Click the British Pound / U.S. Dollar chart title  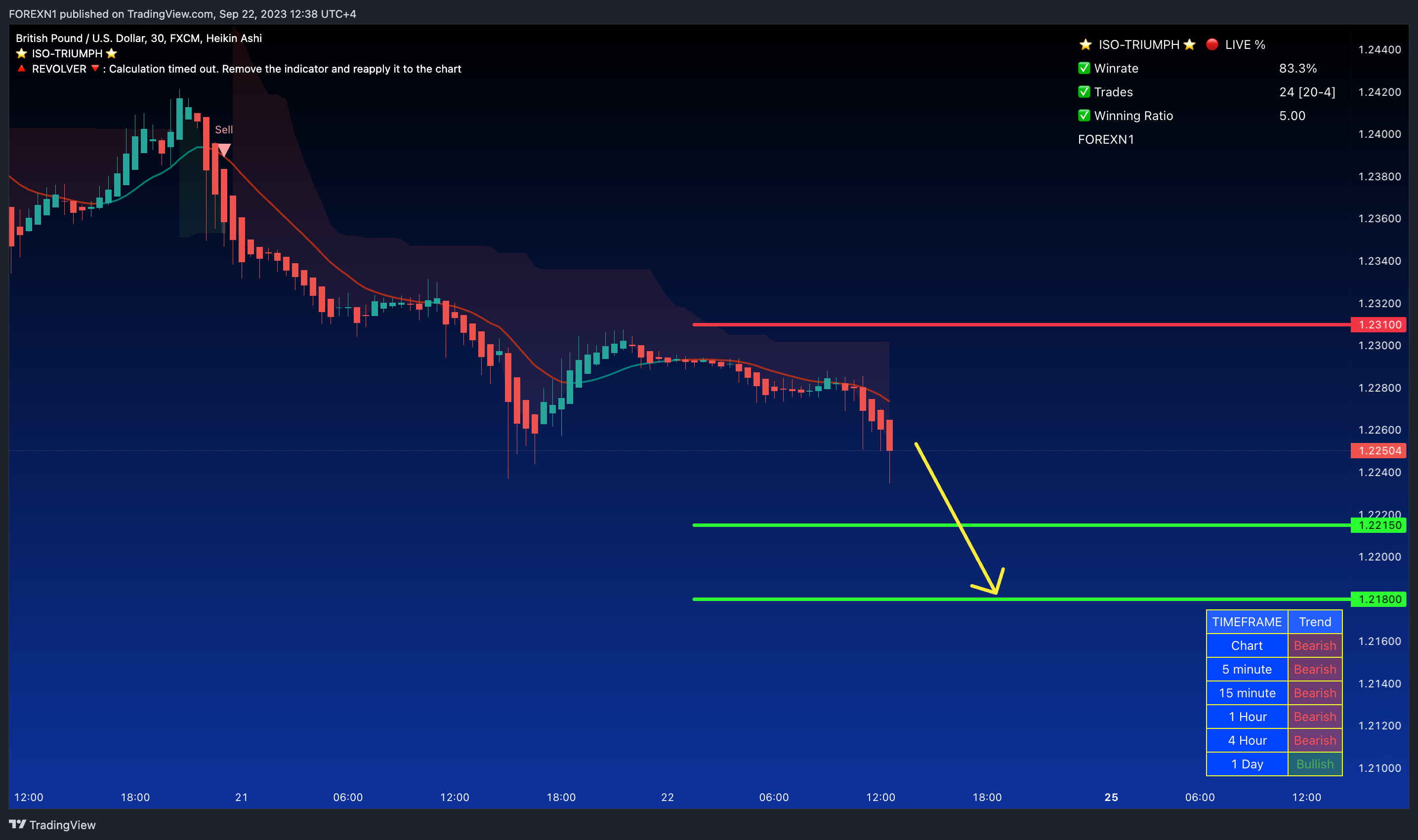tap(139, 38)
